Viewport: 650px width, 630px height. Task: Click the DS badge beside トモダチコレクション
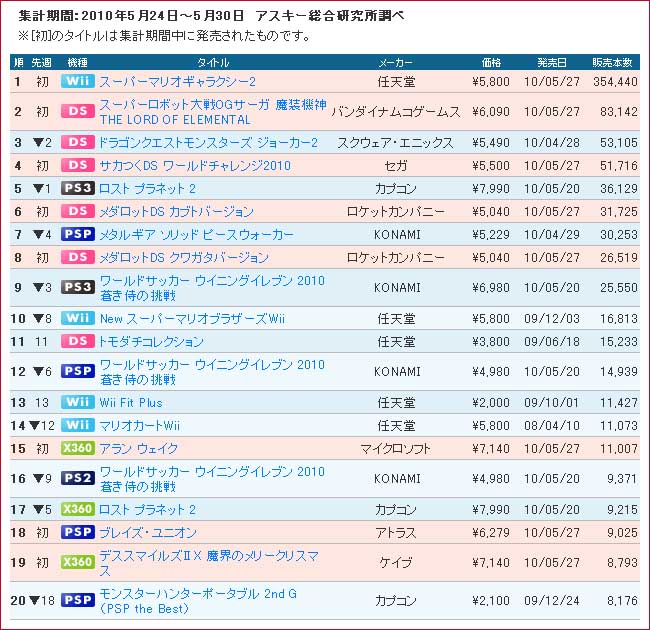coord(78,341)
